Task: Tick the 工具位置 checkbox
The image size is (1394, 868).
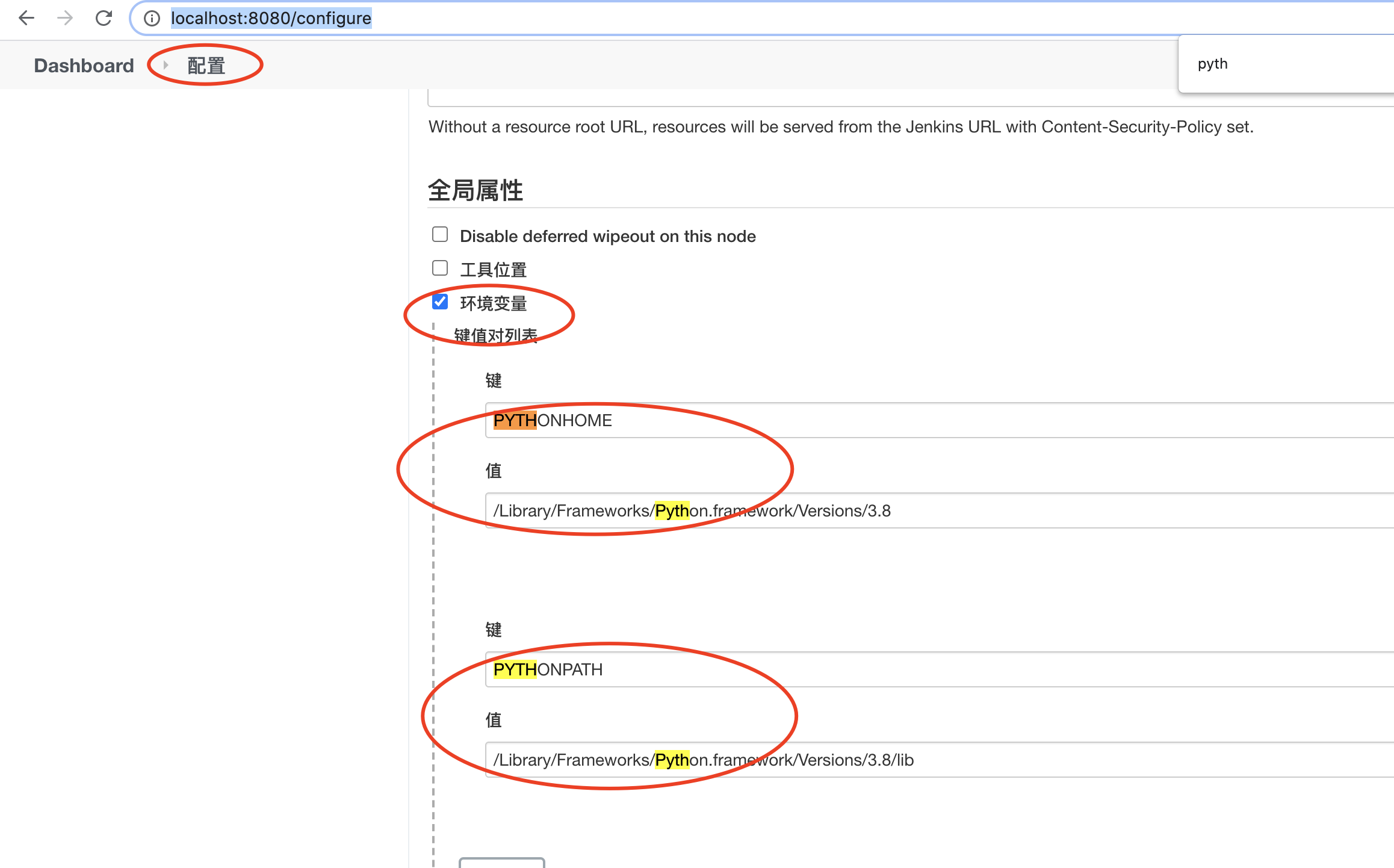Action: pyautogui.click(x=440, y=268)
